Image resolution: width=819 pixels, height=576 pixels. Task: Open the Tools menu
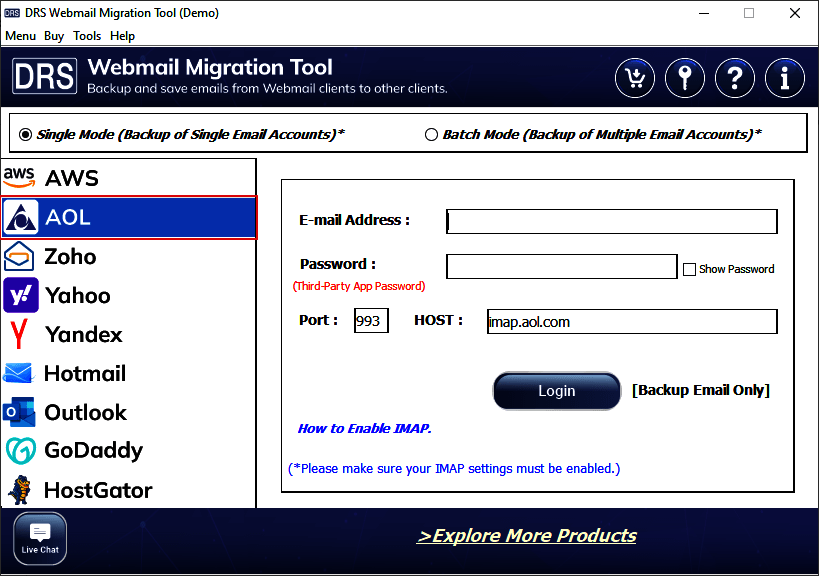(x=87, y=36)
